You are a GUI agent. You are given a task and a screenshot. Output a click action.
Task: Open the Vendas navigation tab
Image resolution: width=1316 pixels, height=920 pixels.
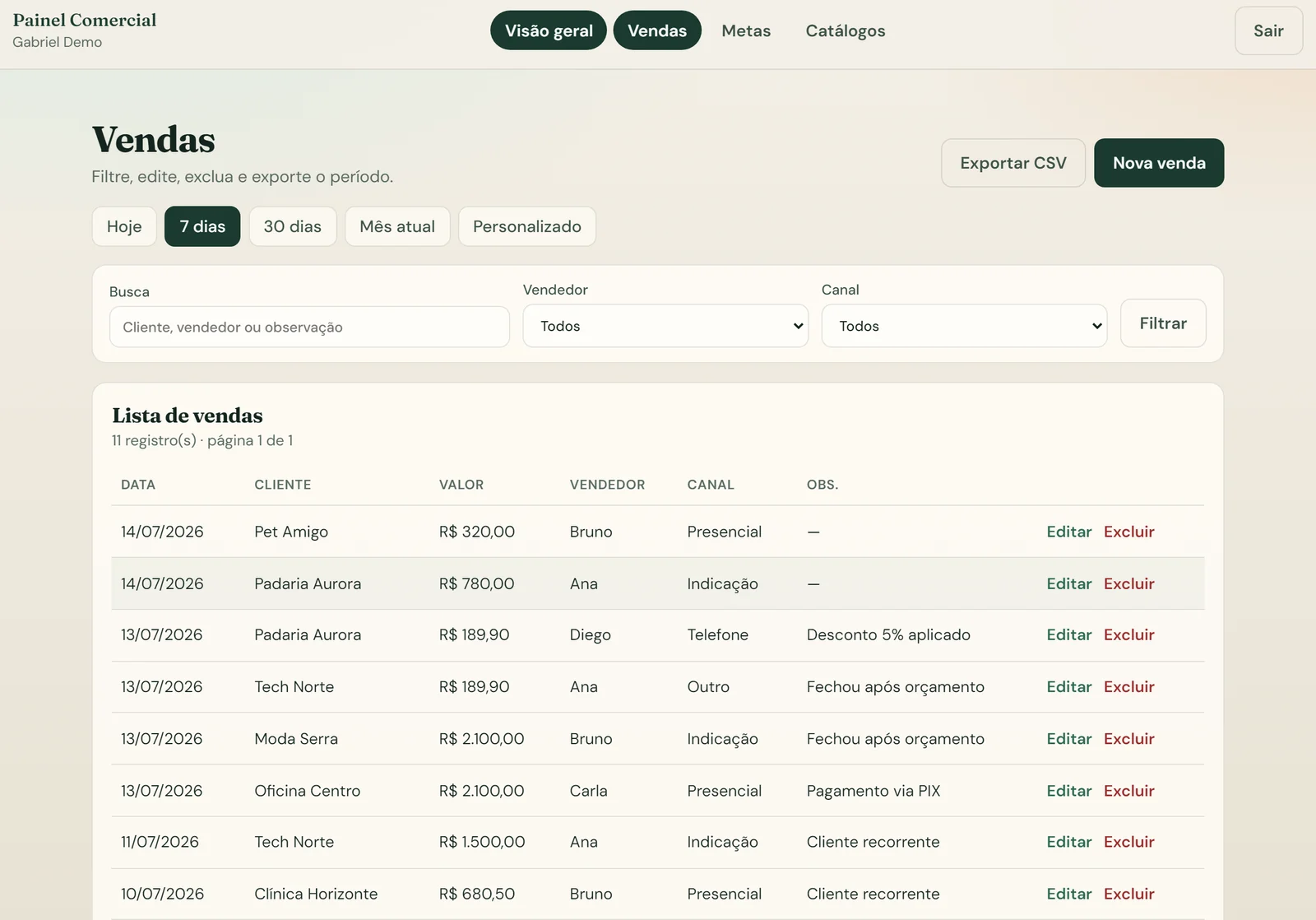tap(657, 30)
